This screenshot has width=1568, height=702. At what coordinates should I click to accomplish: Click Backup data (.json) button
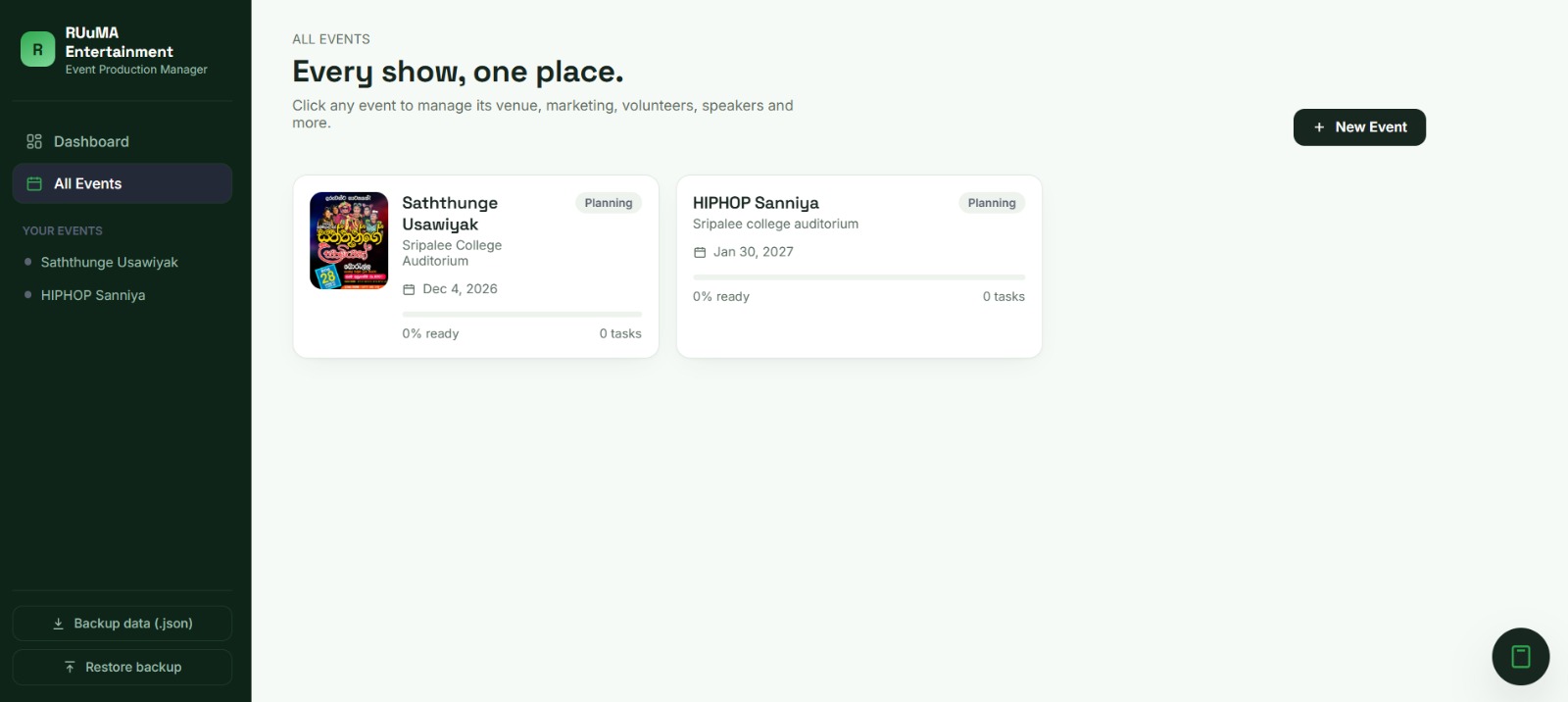click(x=122, y=624)
